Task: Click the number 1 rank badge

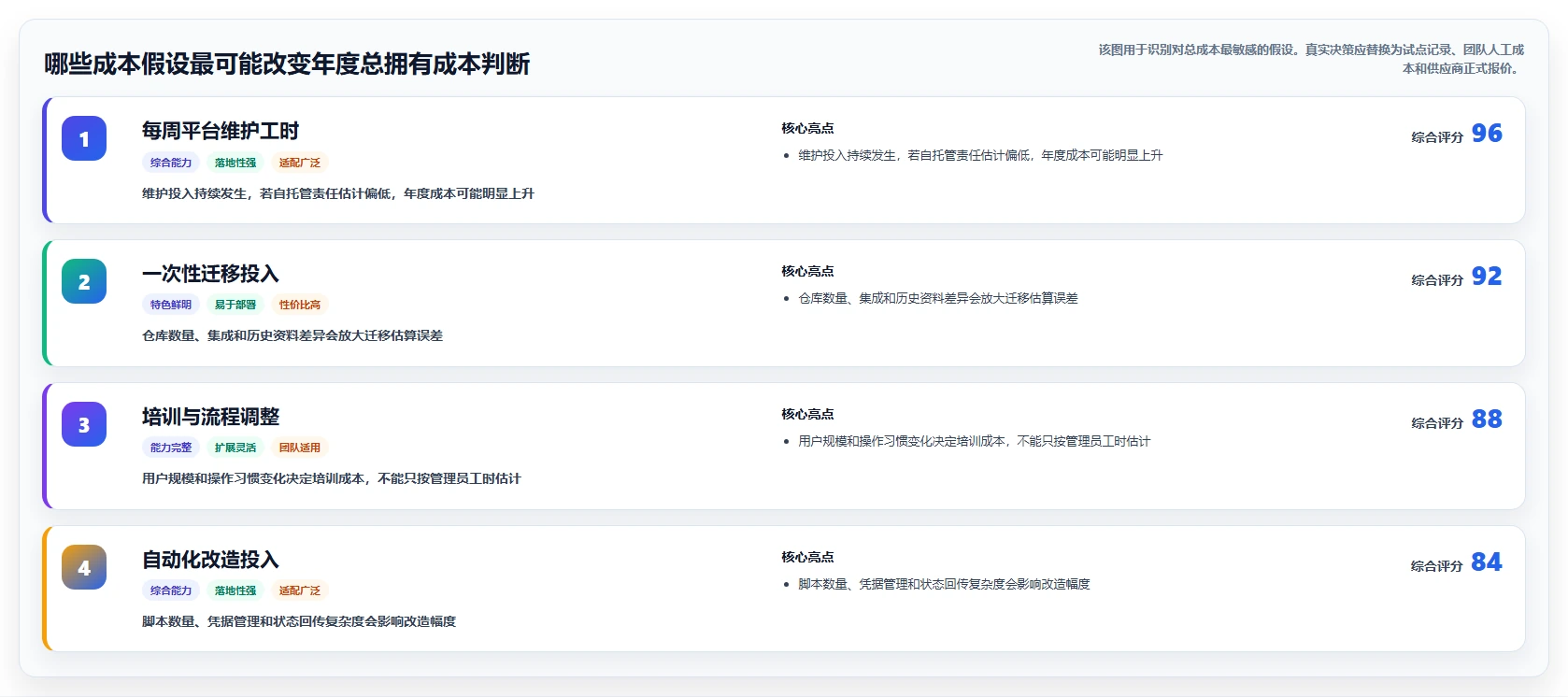Action: pyautogui.click(x=84, y=138)
